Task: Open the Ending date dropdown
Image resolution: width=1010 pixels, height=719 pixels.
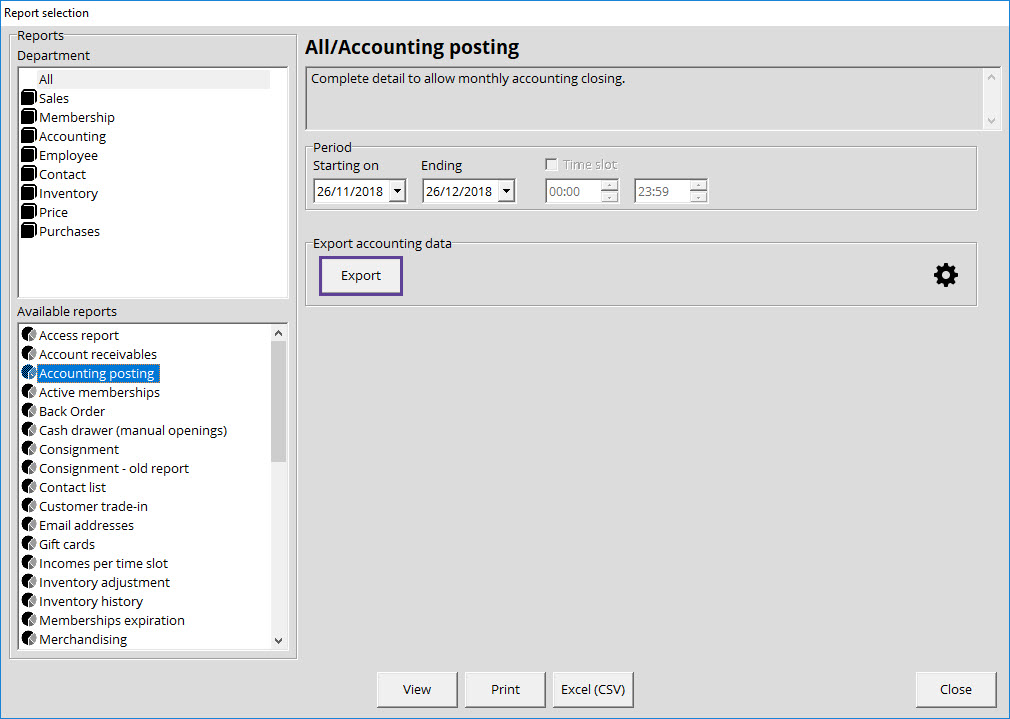Action: tap(504, 189)
